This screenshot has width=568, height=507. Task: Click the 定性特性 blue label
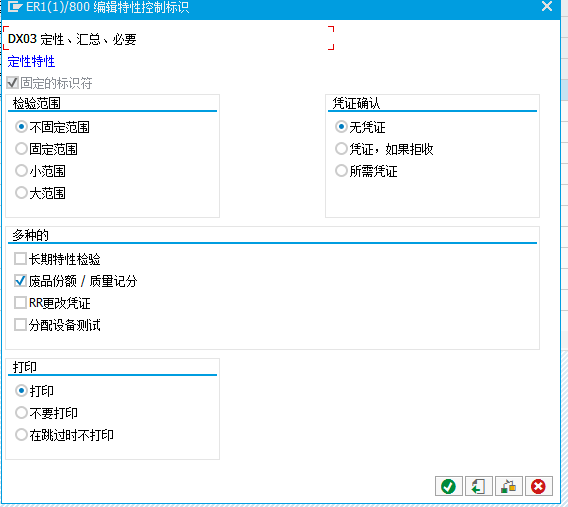31,61
